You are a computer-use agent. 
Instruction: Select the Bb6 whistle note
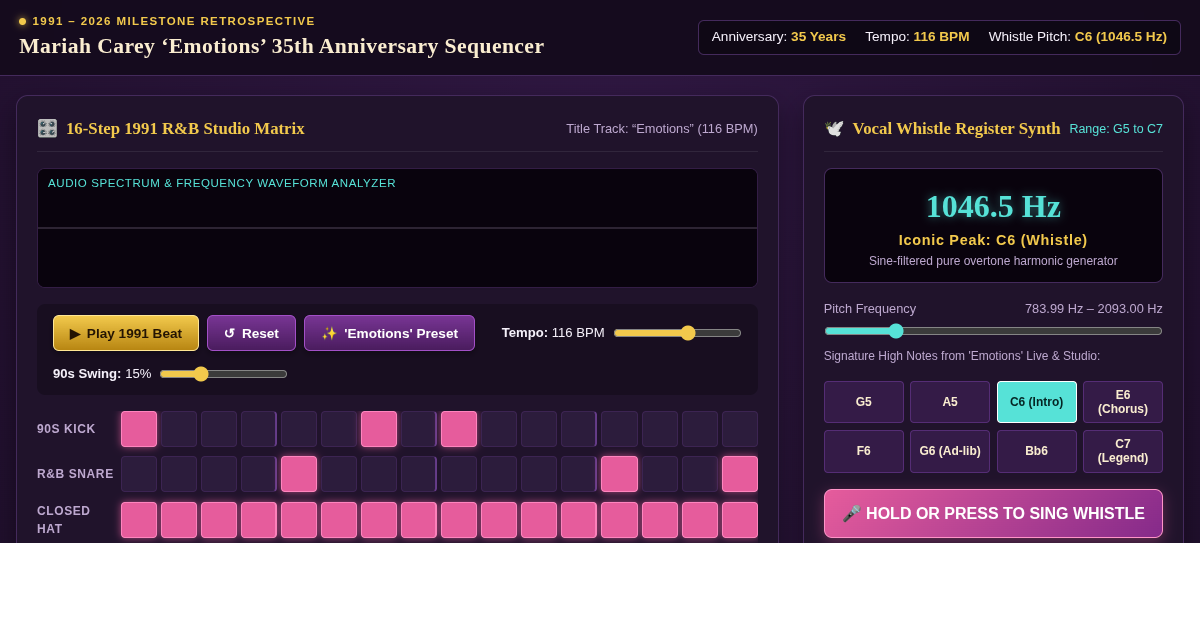[x=1037, y=451]
